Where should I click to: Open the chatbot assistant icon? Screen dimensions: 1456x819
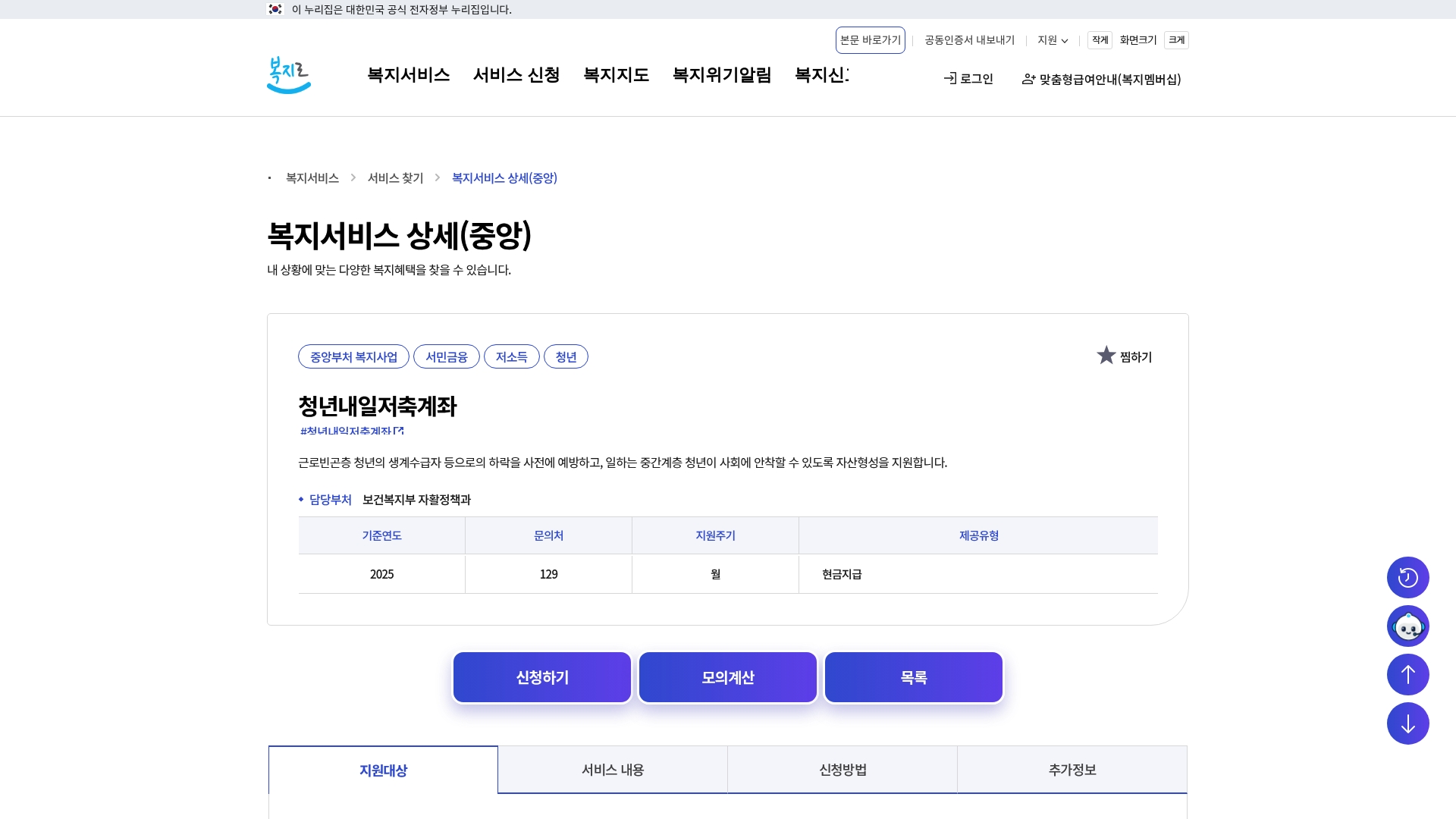1408,626
